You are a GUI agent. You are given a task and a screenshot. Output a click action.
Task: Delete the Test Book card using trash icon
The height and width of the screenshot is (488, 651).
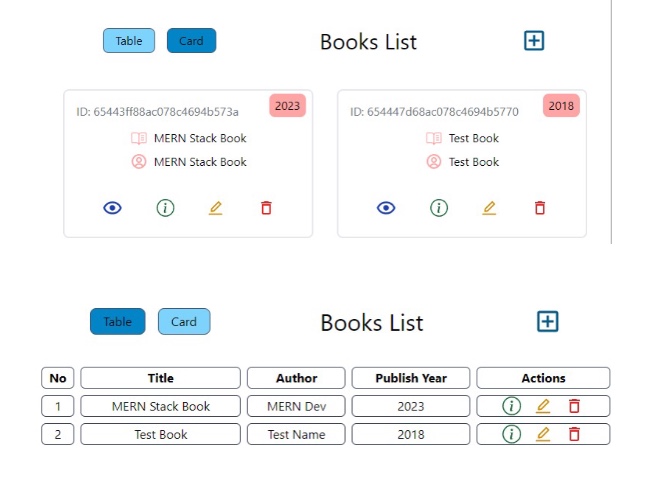(x=540, y=208)
